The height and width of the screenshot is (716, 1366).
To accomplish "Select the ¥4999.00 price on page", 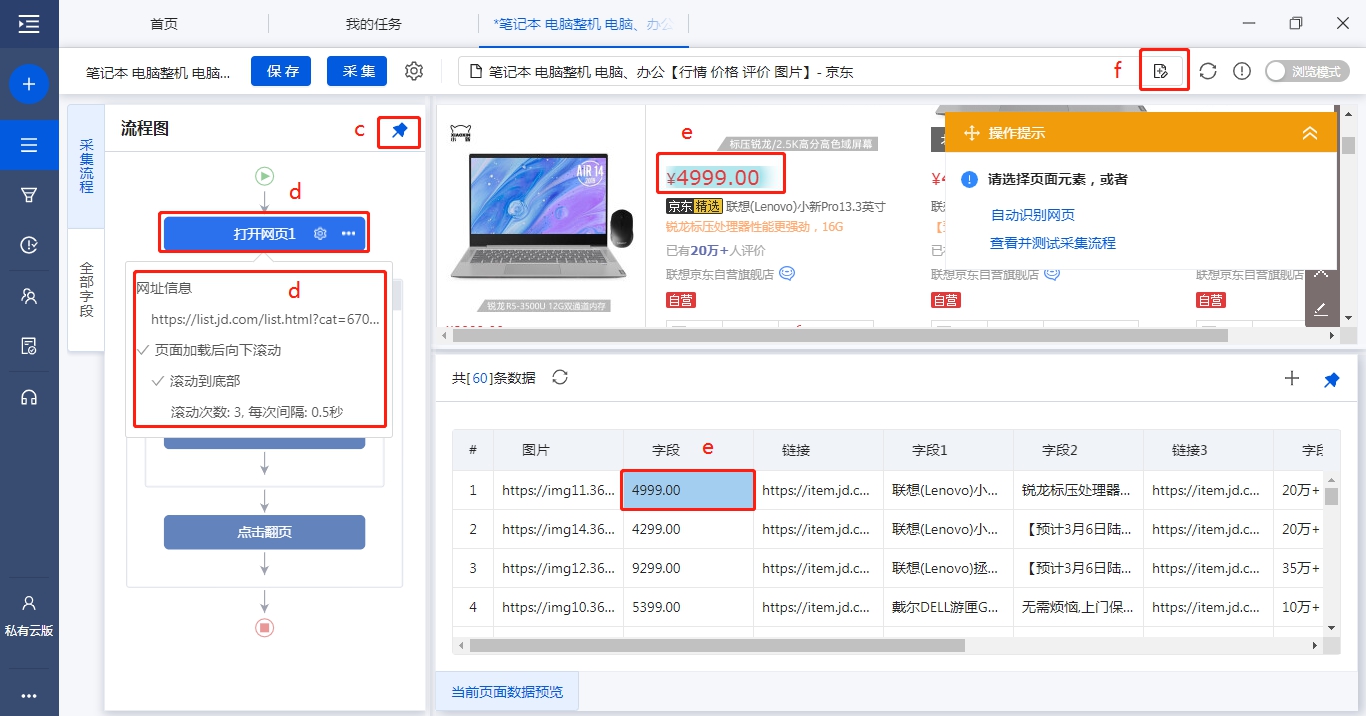I will point(713,178).
